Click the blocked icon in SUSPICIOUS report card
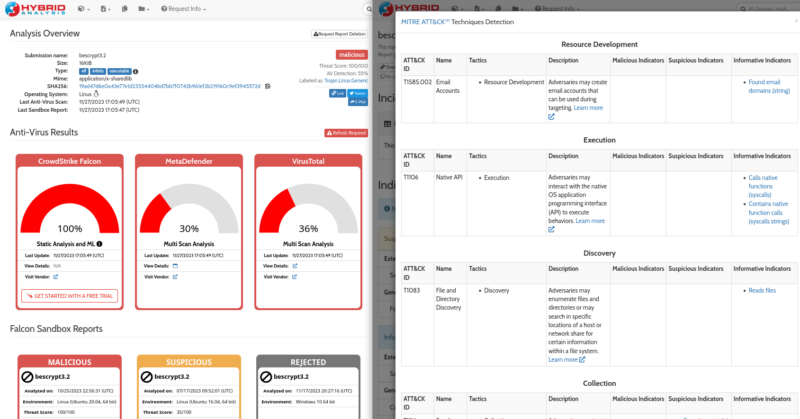Image resolution: width=800 pixels, height=419 pixels. pos(146,377)
